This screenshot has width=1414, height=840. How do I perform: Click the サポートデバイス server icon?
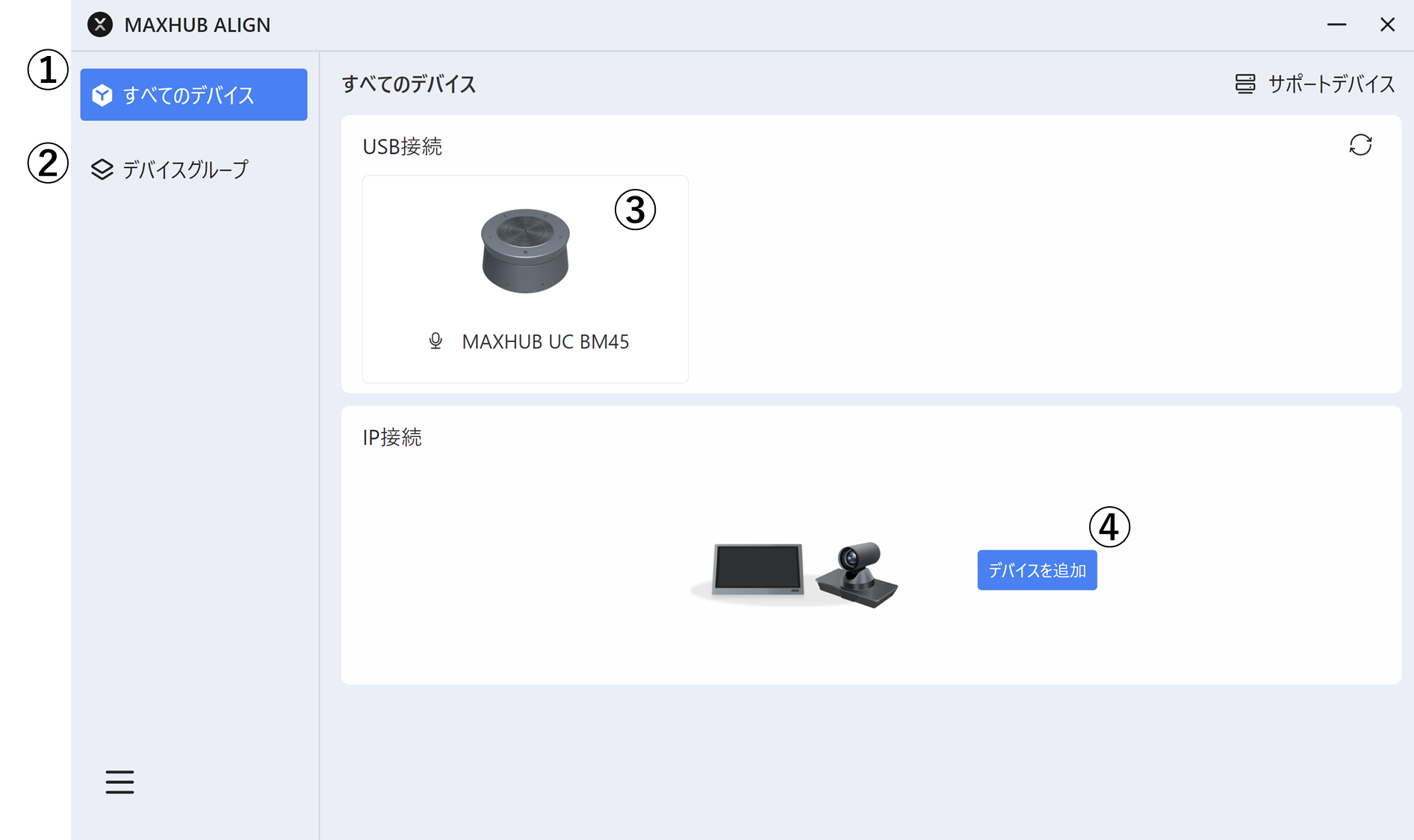pos(1245,84)
